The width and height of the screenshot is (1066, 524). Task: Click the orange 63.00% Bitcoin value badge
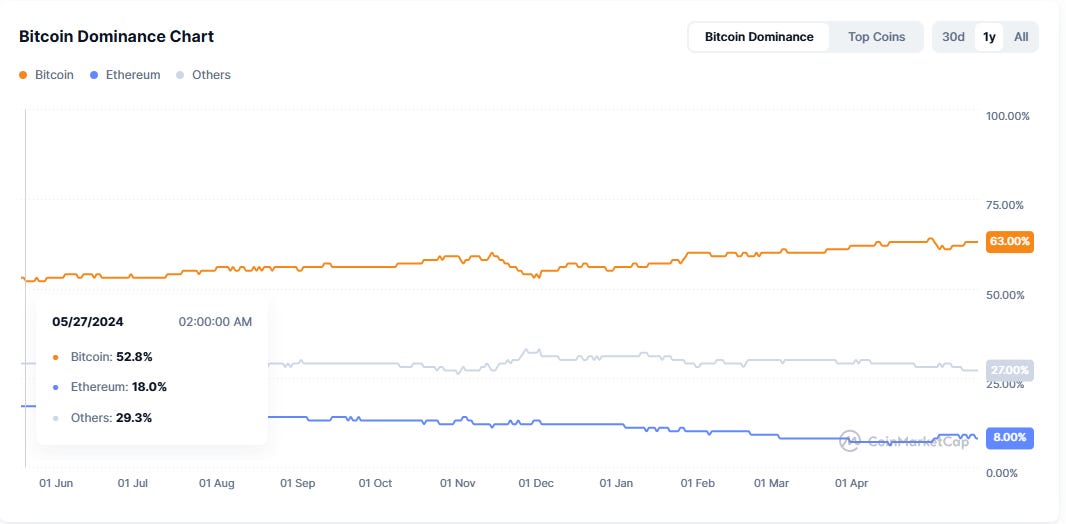click(1010, 241)
